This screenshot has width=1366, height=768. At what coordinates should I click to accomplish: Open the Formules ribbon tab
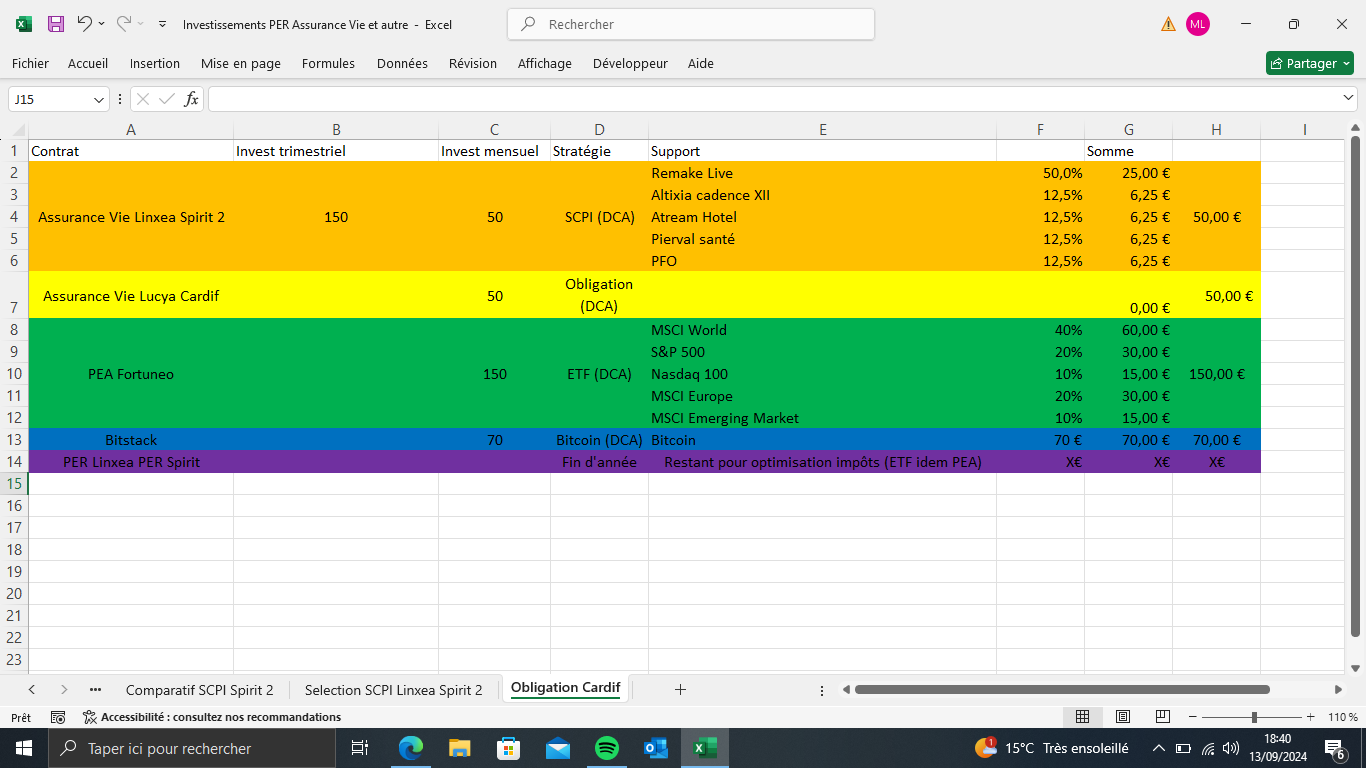[328, 63]
